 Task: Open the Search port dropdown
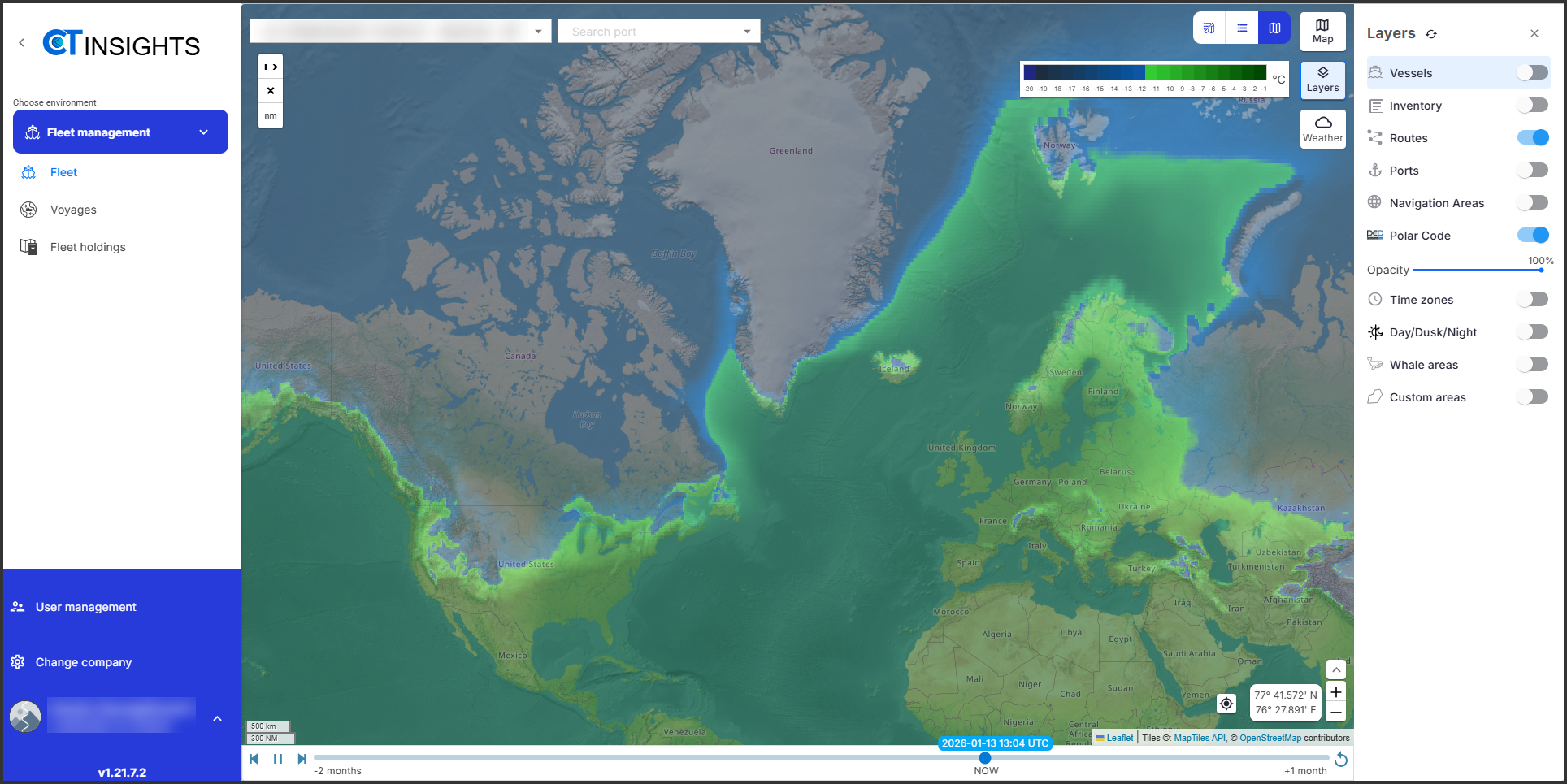[x=658, y=32]
